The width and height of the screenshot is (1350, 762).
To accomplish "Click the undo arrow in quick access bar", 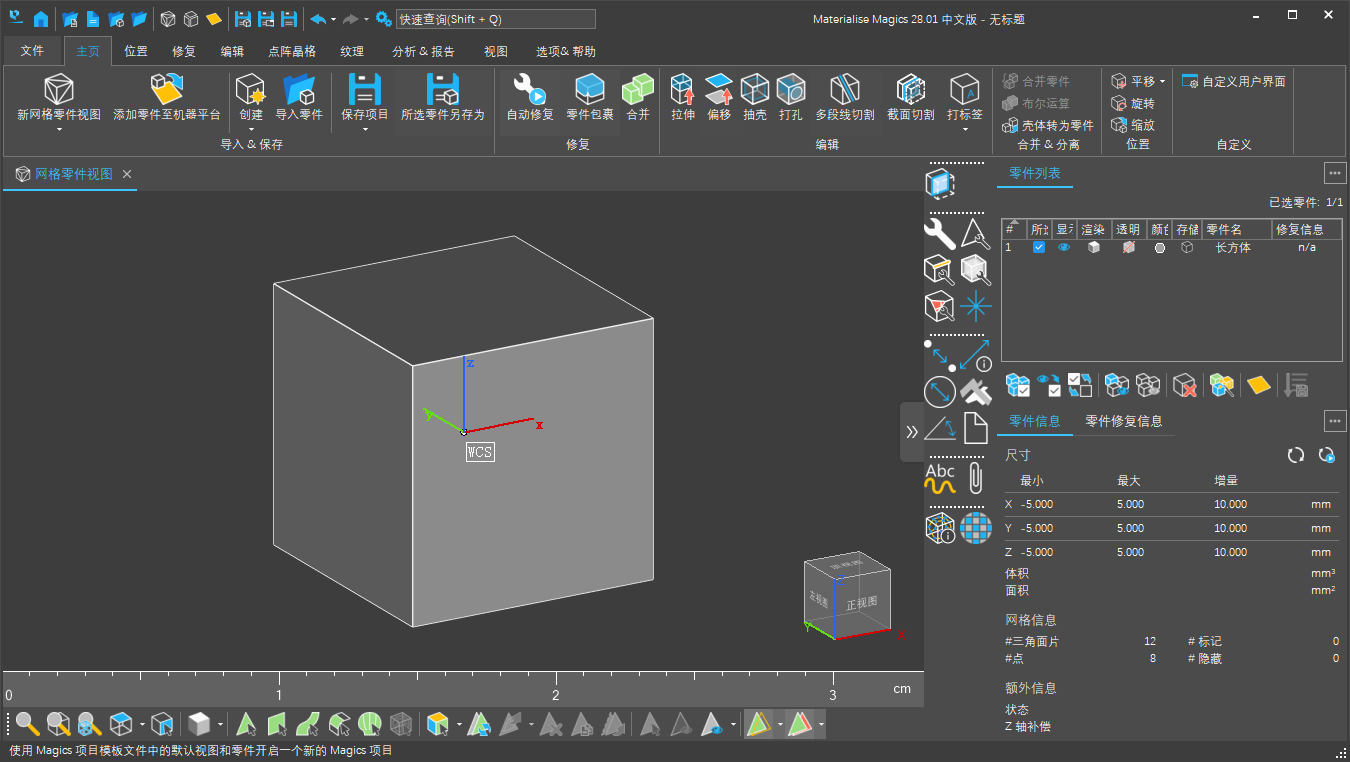I will [x=316, y=18].
